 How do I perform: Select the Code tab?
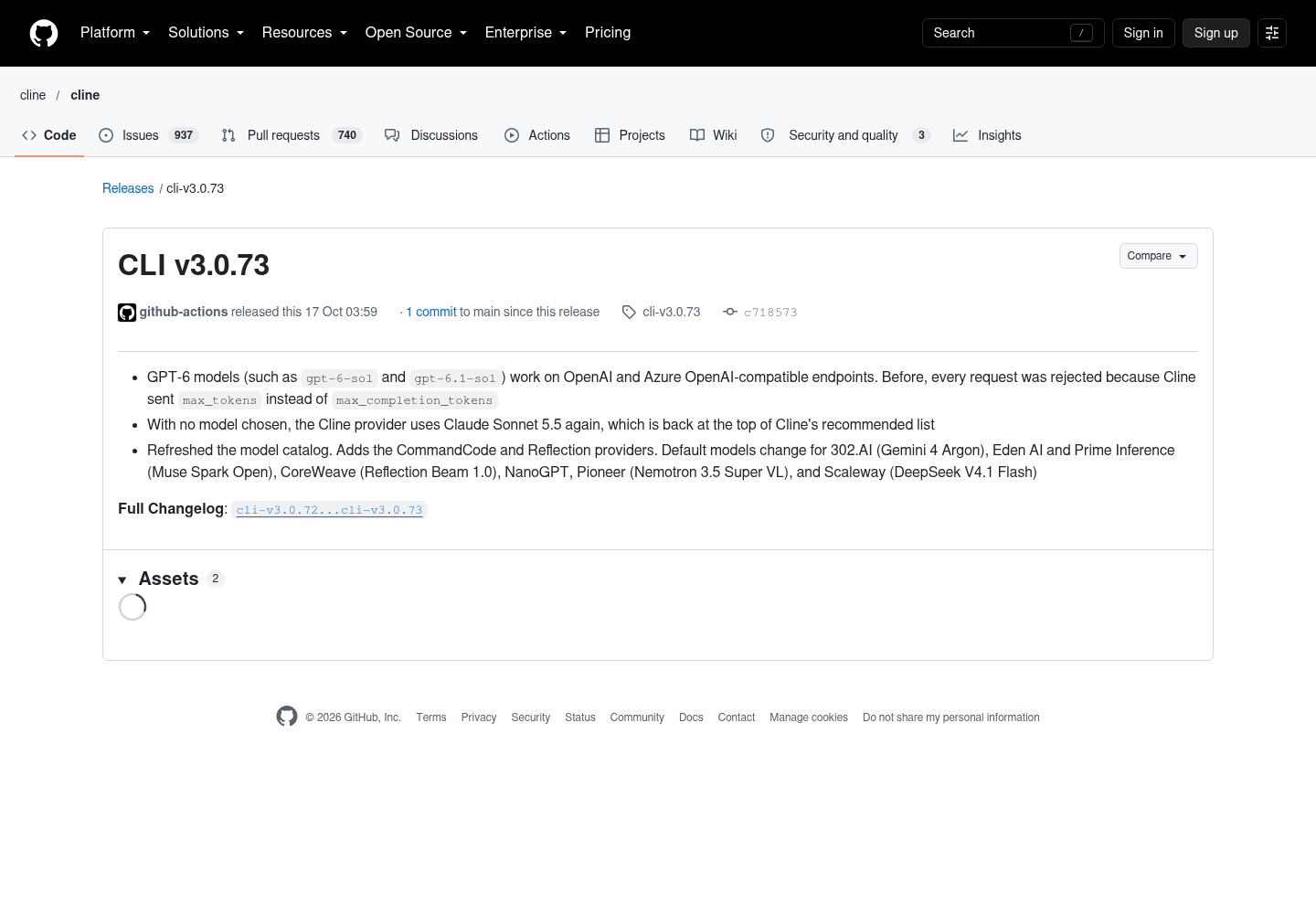coord(49,135)
